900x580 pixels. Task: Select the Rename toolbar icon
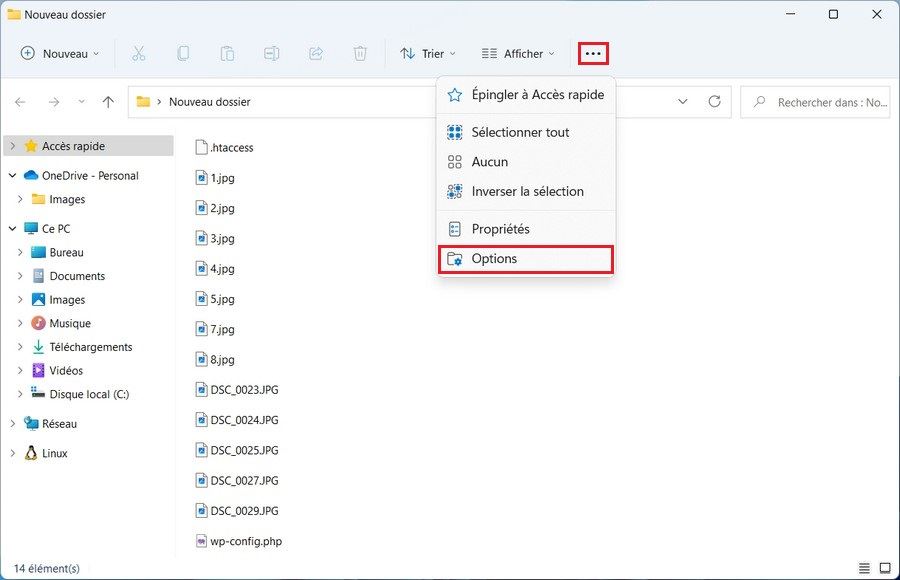point(271,53)
